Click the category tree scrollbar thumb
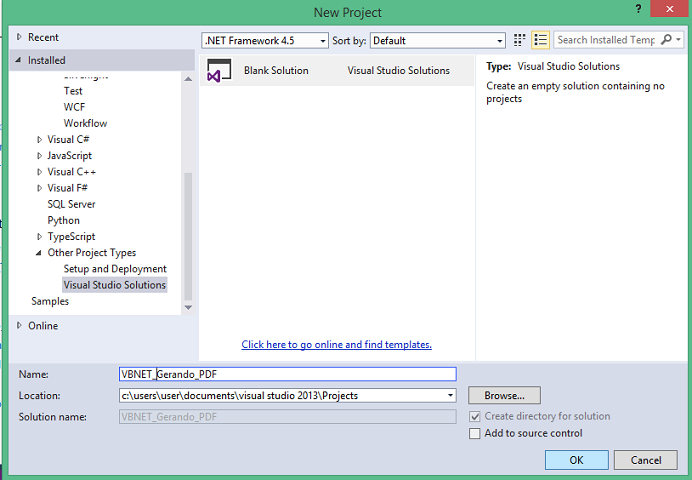 188,236
